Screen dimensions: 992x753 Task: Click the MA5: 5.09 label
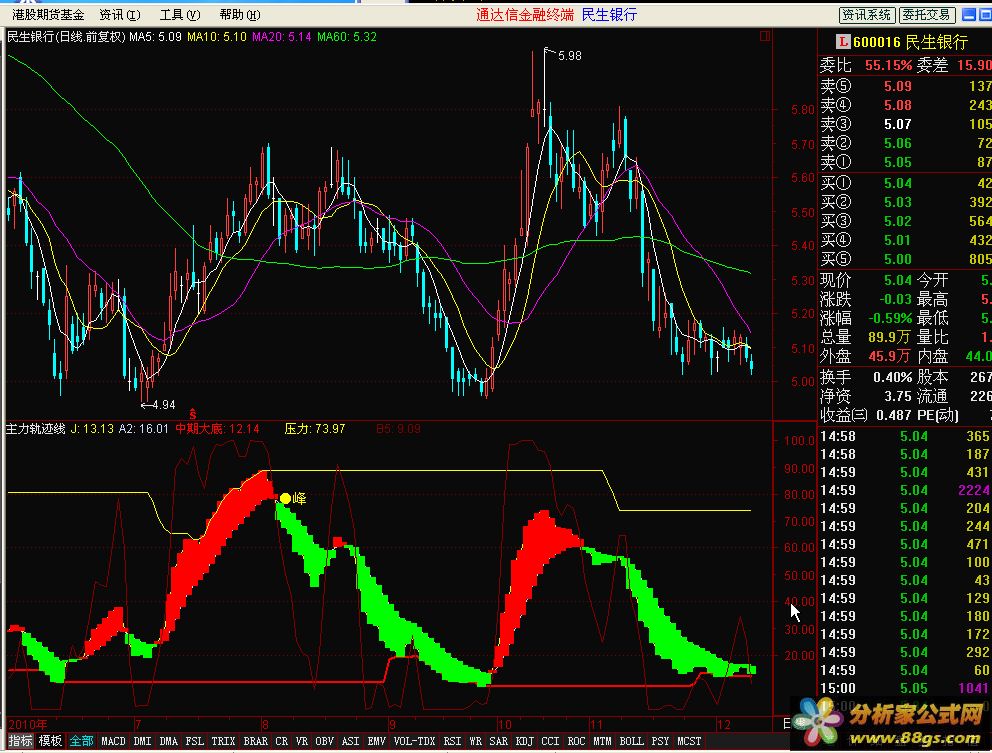tap(156, 37)
